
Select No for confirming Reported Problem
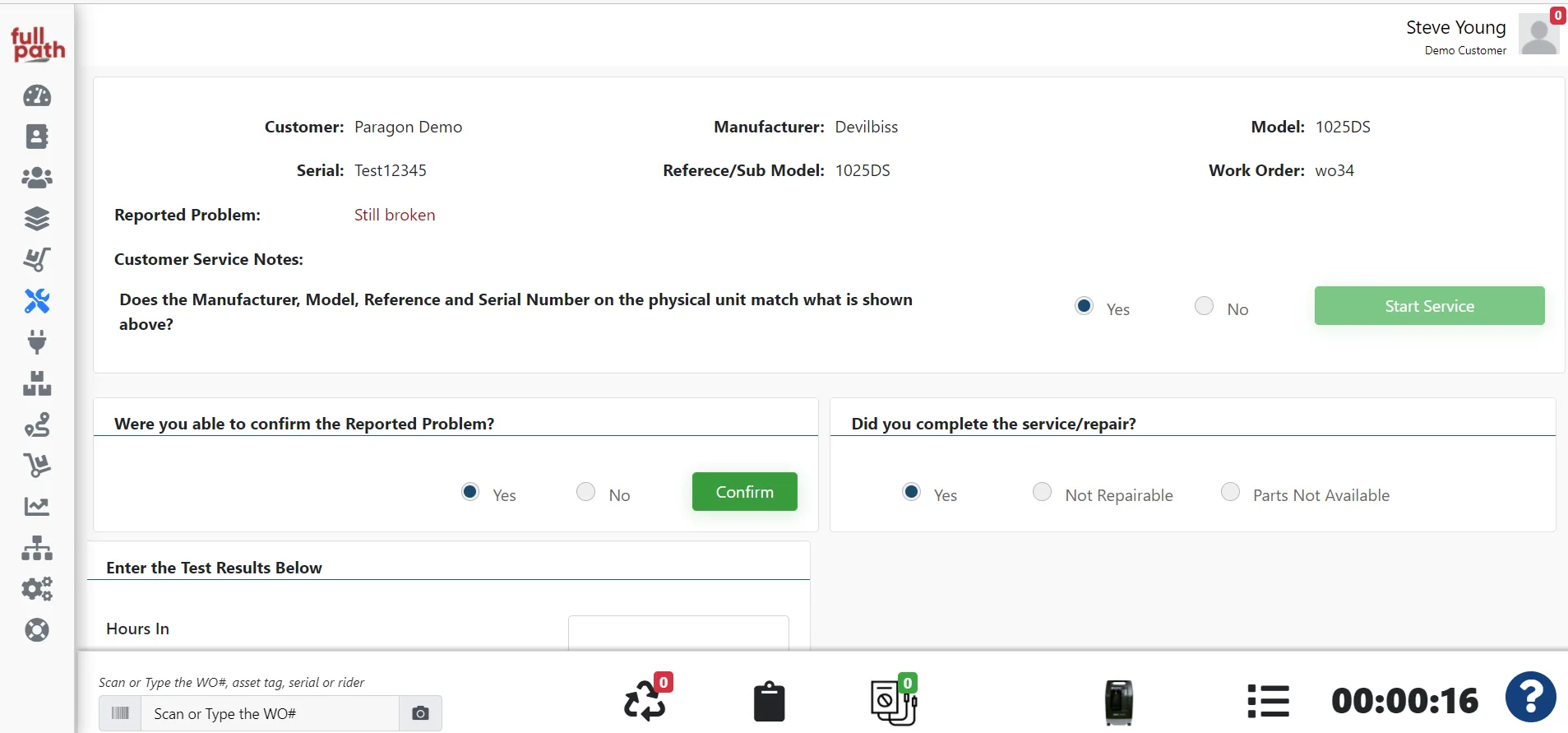(585, 492)
